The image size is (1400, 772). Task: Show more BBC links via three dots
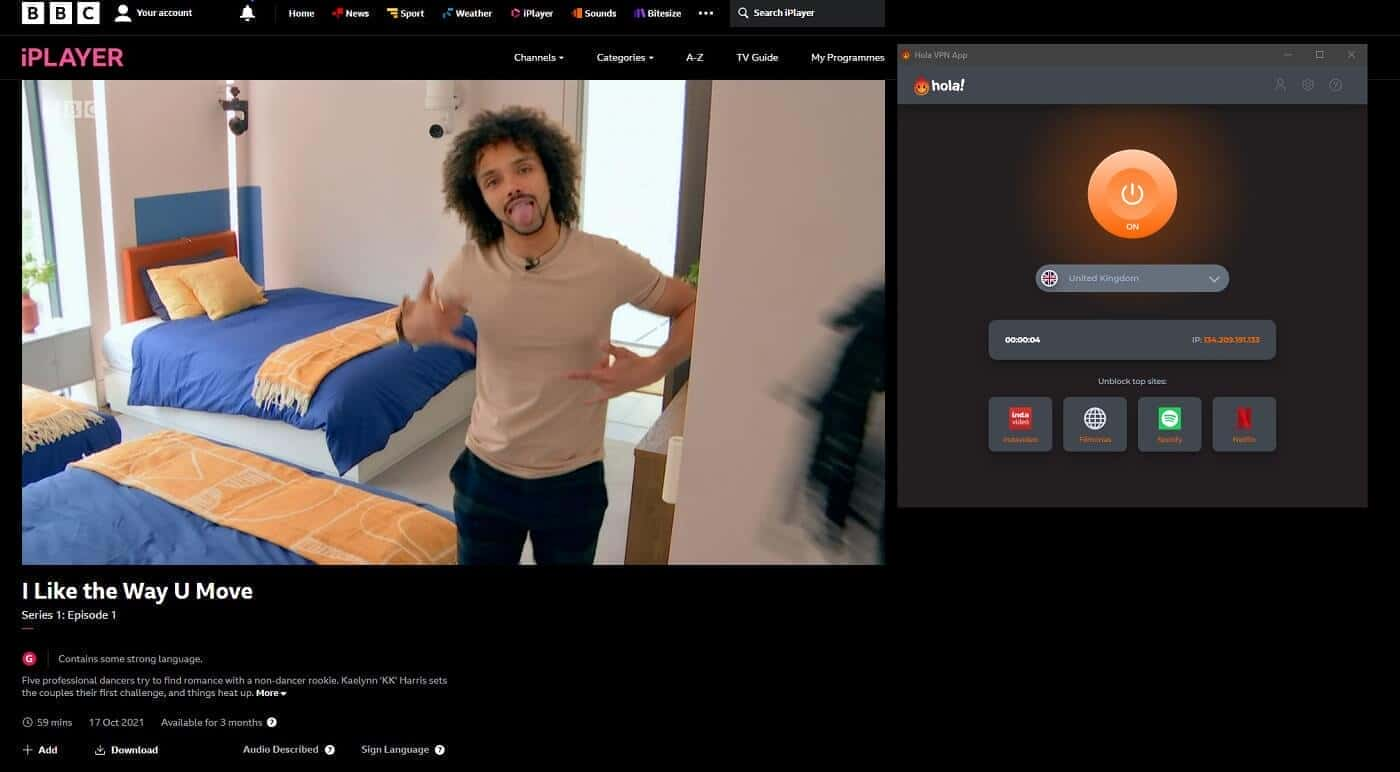tap(706, 13)
